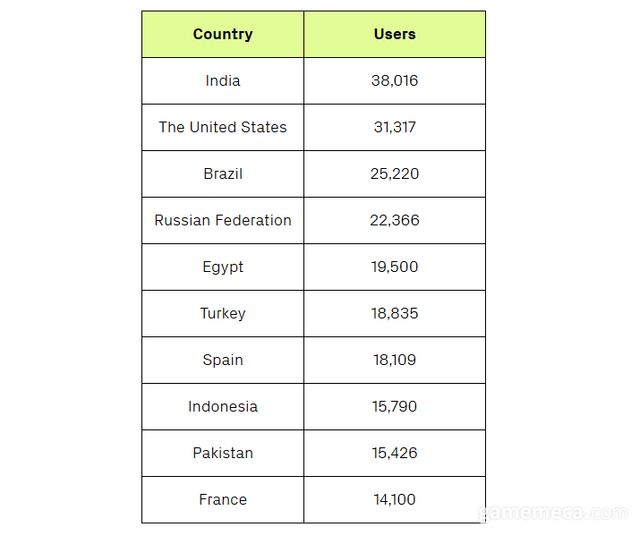Select the Russian Federation cell
This screenshot has width=640, height=534.
coord(222,220)
